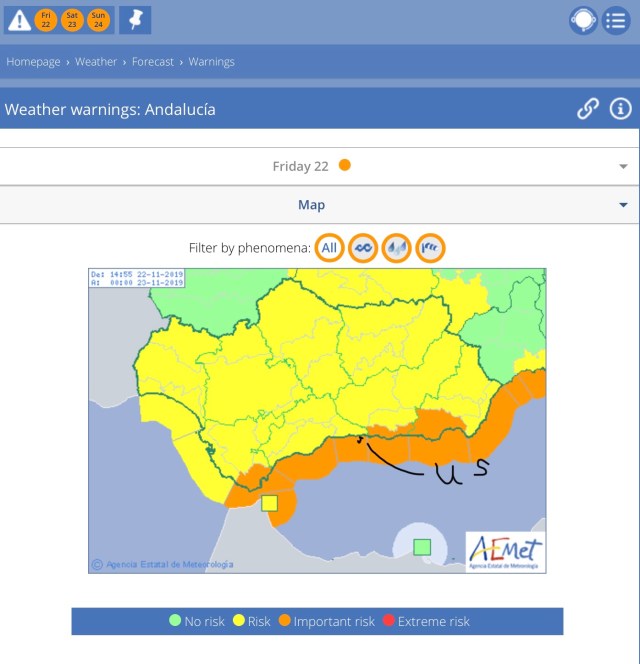Filter phenomena by All
This screenshot has width=640, height=664.
point(329,248)
